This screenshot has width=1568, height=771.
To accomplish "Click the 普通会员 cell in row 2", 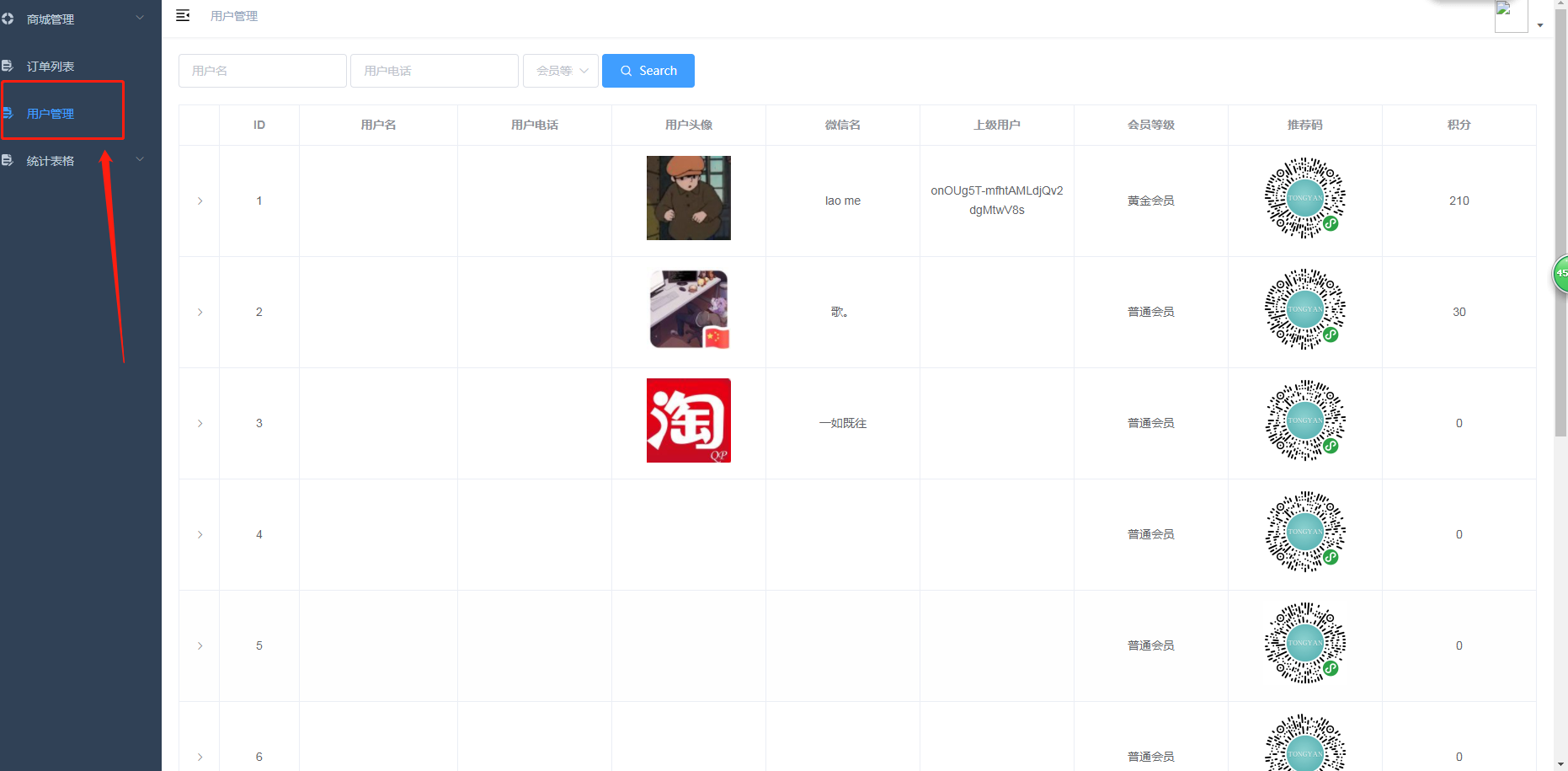I will click(x=1151, y=312).
